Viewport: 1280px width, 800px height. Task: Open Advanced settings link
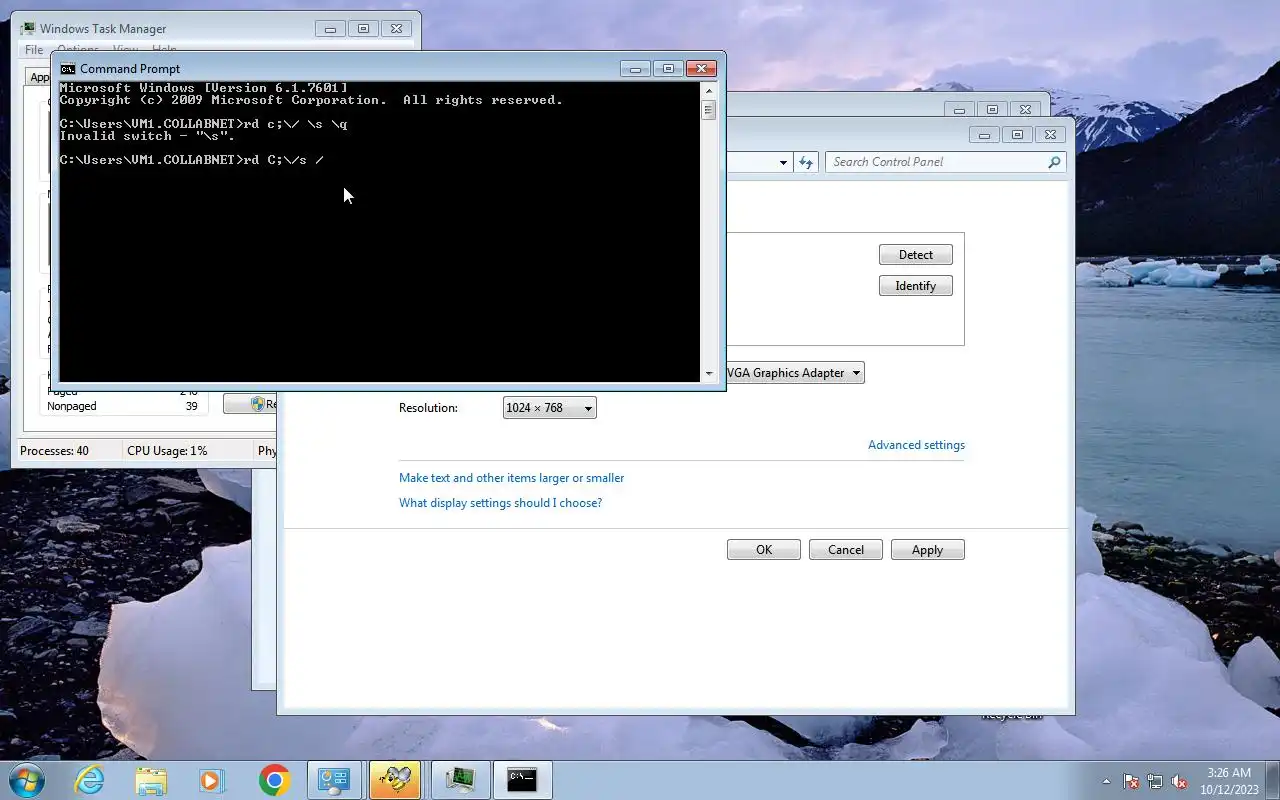coord(916,445)
